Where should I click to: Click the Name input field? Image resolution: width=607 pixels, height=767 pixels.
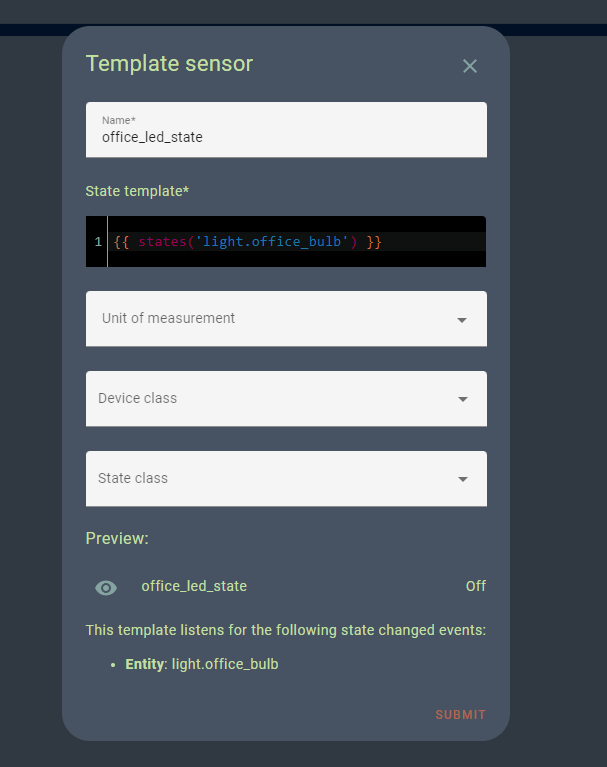point(286,130)
